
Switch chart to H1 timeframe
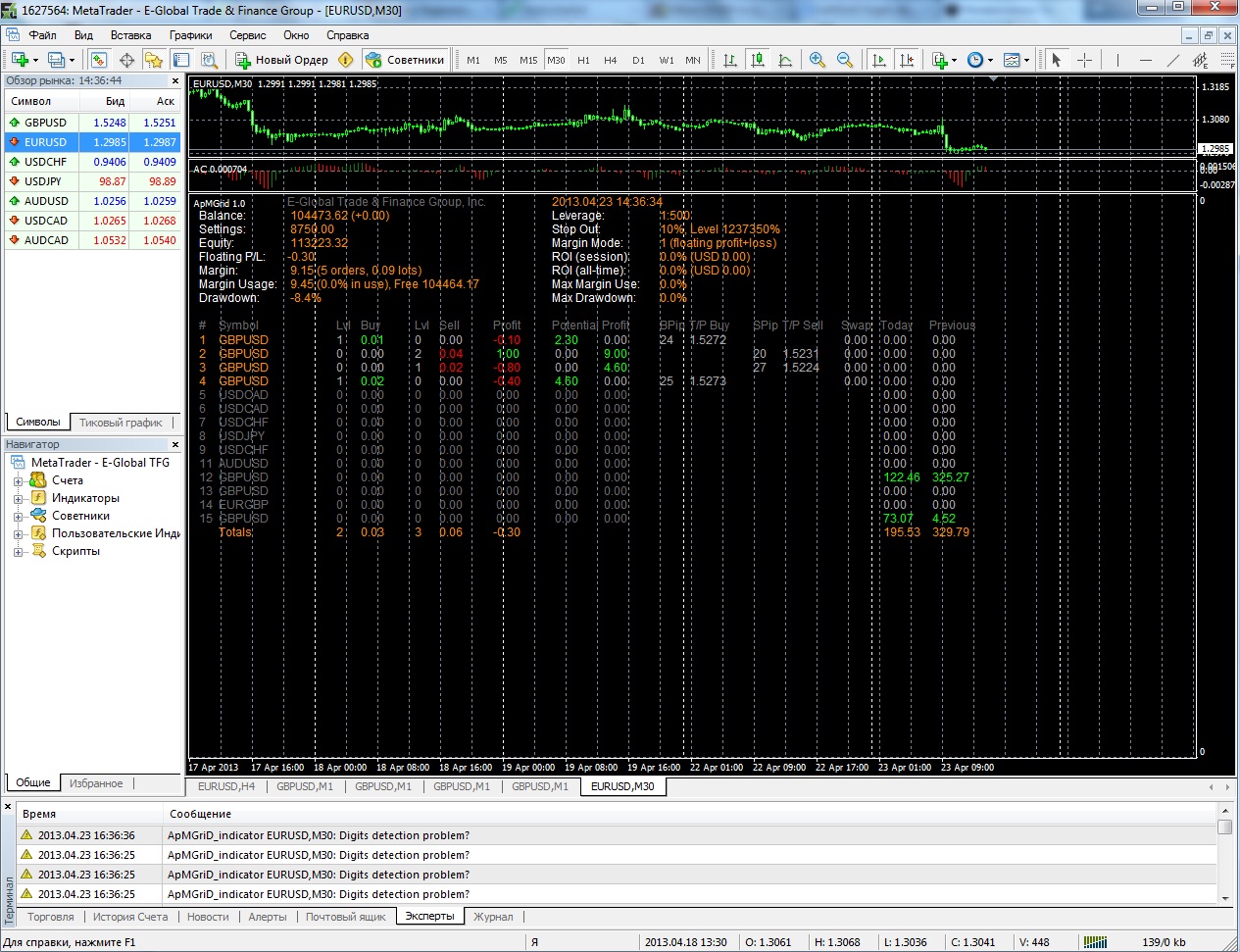coord(583,60)
